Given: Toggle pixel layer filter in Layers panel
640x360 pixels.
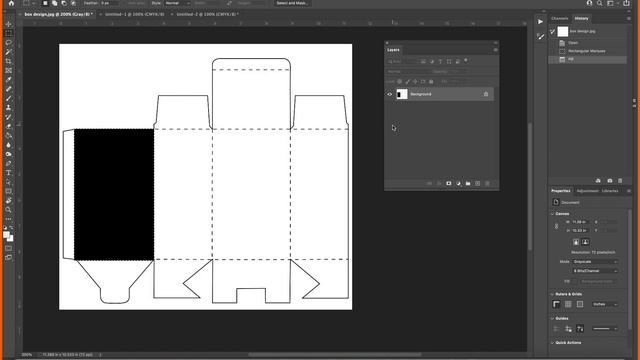Looking at the screenshot, I should coord(423,62).
